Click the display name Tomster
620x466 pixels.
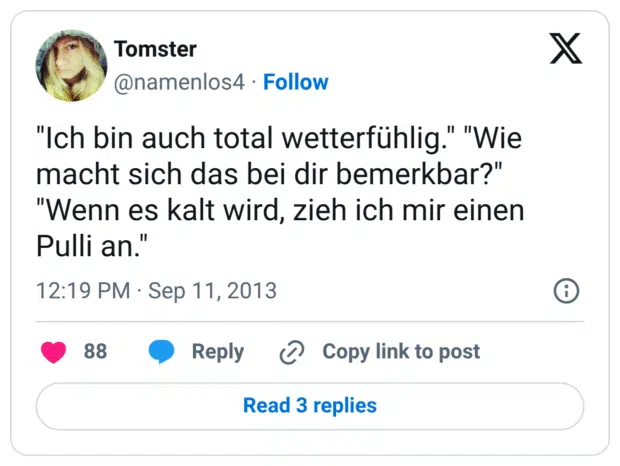155,48
